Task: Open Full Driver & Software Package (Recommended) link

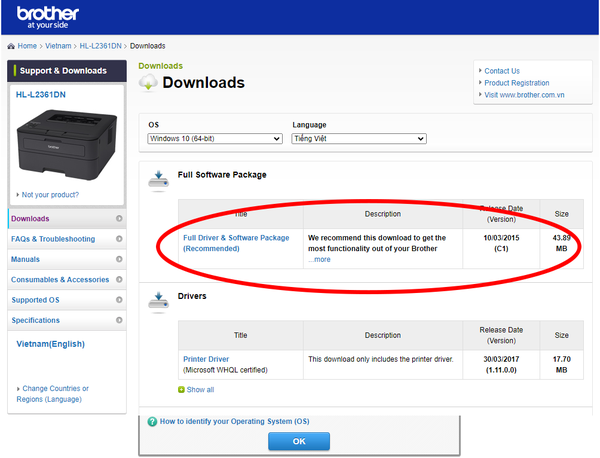Action: [236, 243]
